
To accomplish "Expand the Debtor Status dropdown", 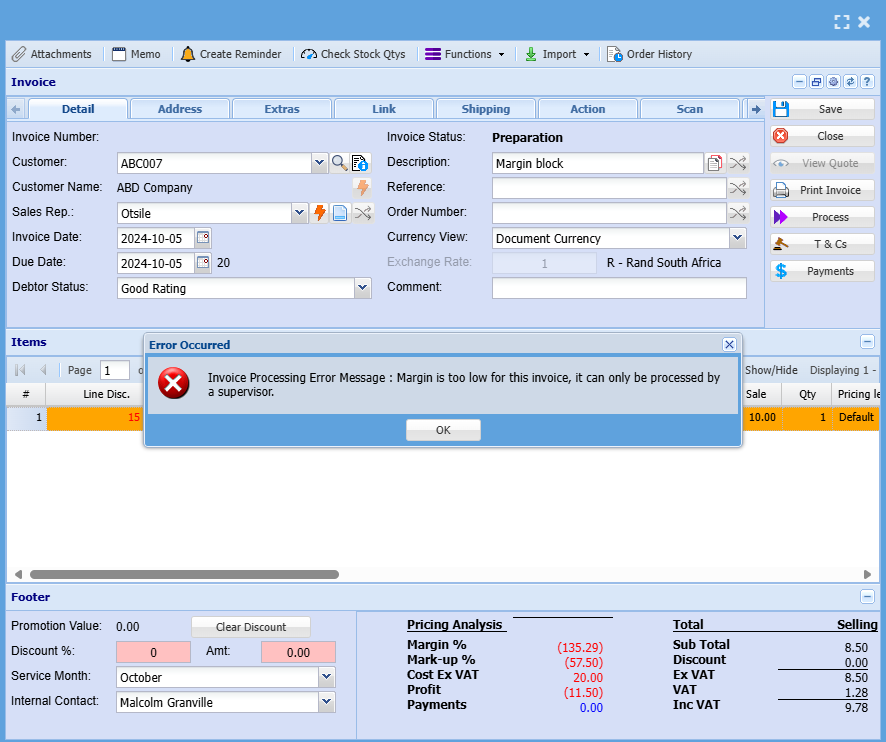I will [362, 288].
